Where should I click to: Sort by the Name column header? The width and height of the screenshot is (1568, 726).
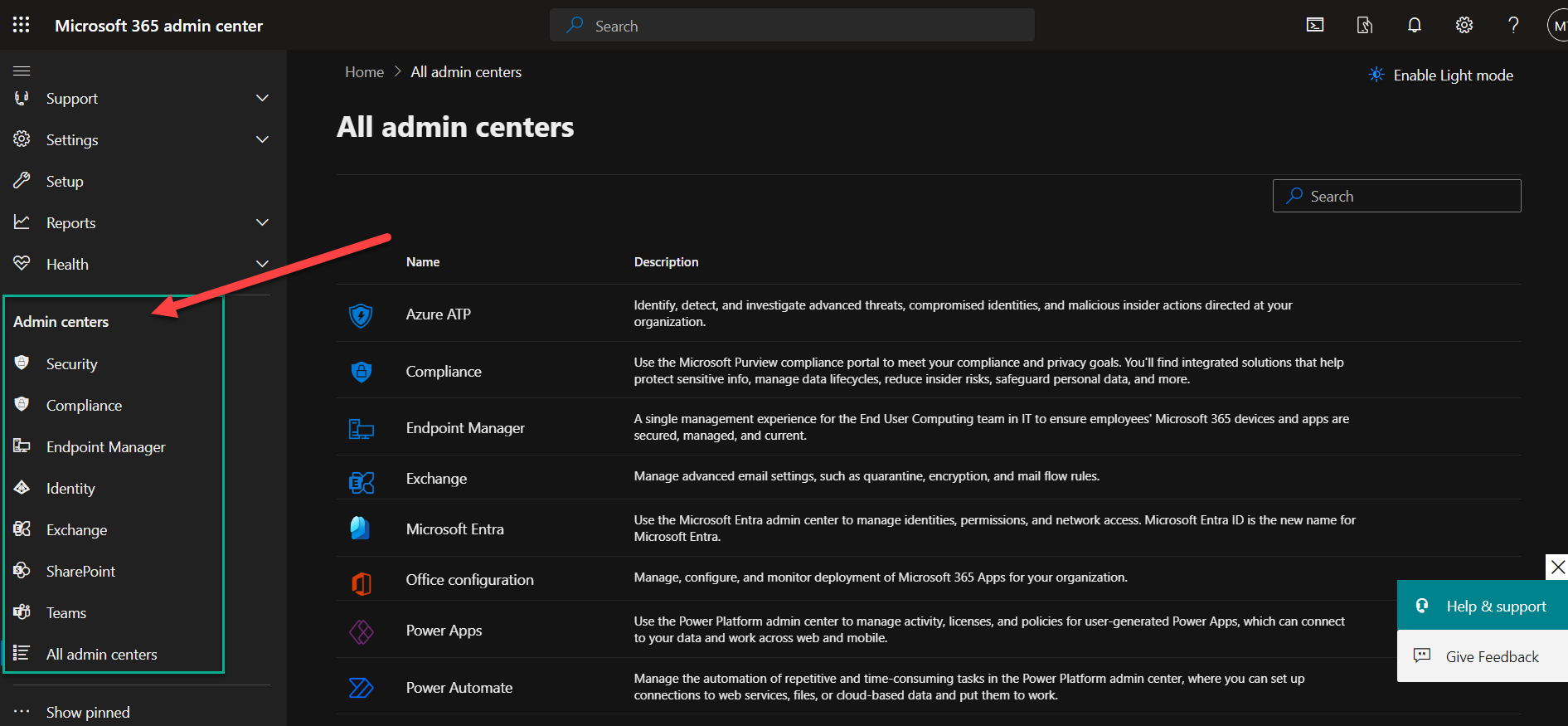point(423,262)
